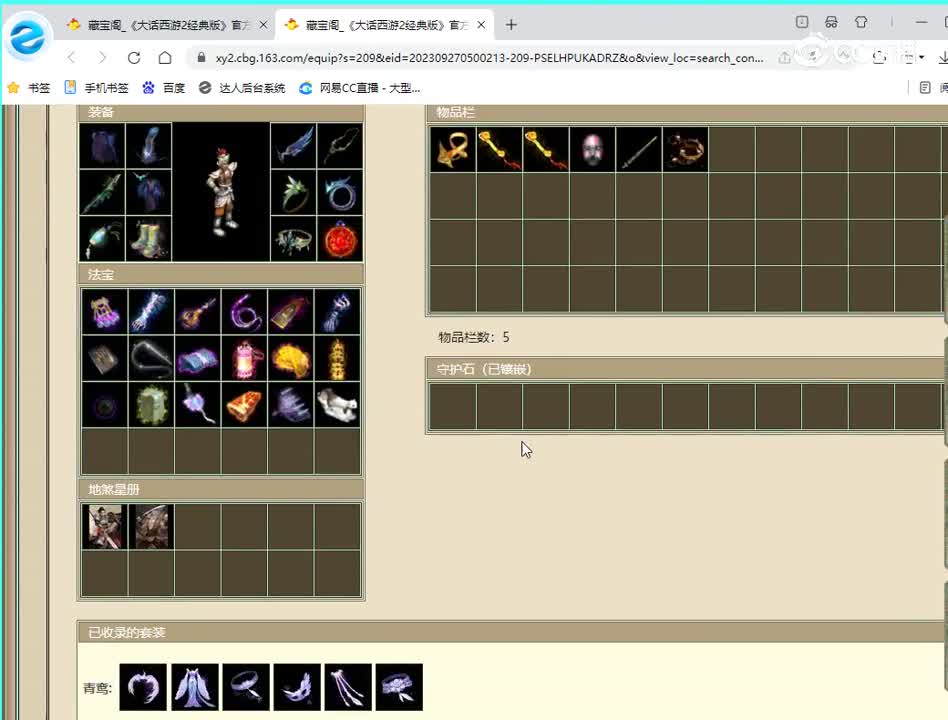Select the blue-purple folded cloth 法宝
Viewport: 948px width, 720px height.
pos(198,358)
